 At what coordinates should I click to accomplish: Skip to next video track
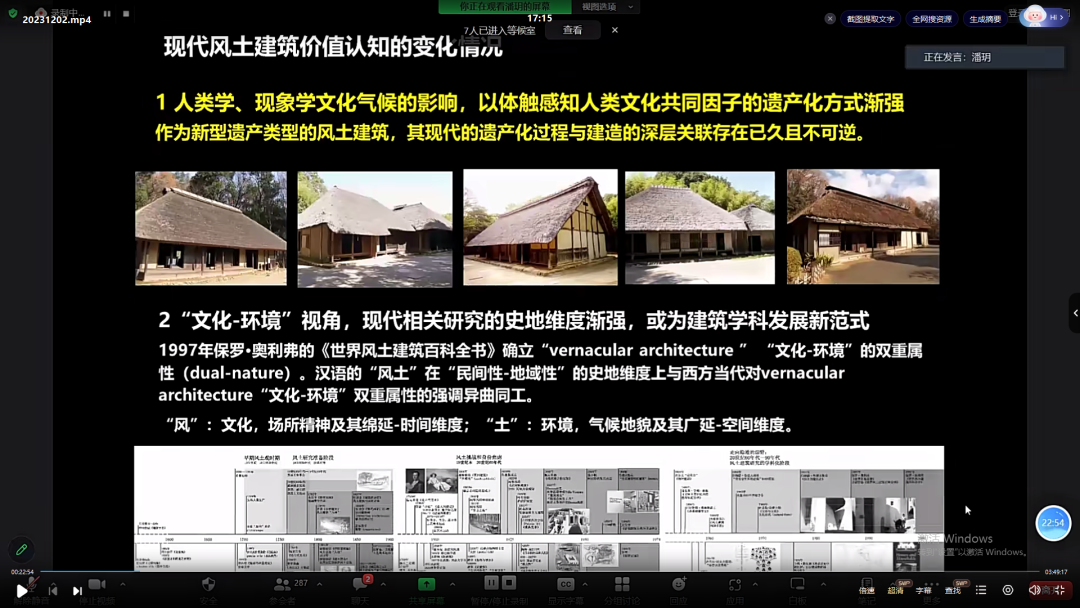(x=77, y=591)
